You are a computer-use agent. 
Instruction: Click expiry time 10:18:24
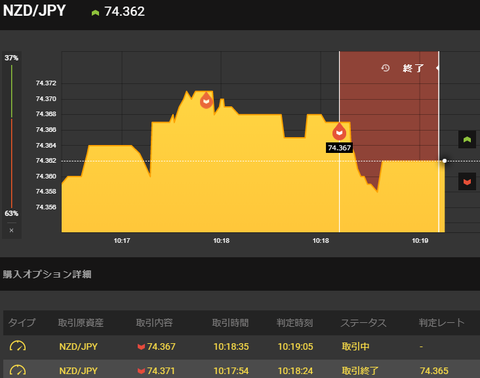point(295,371)
